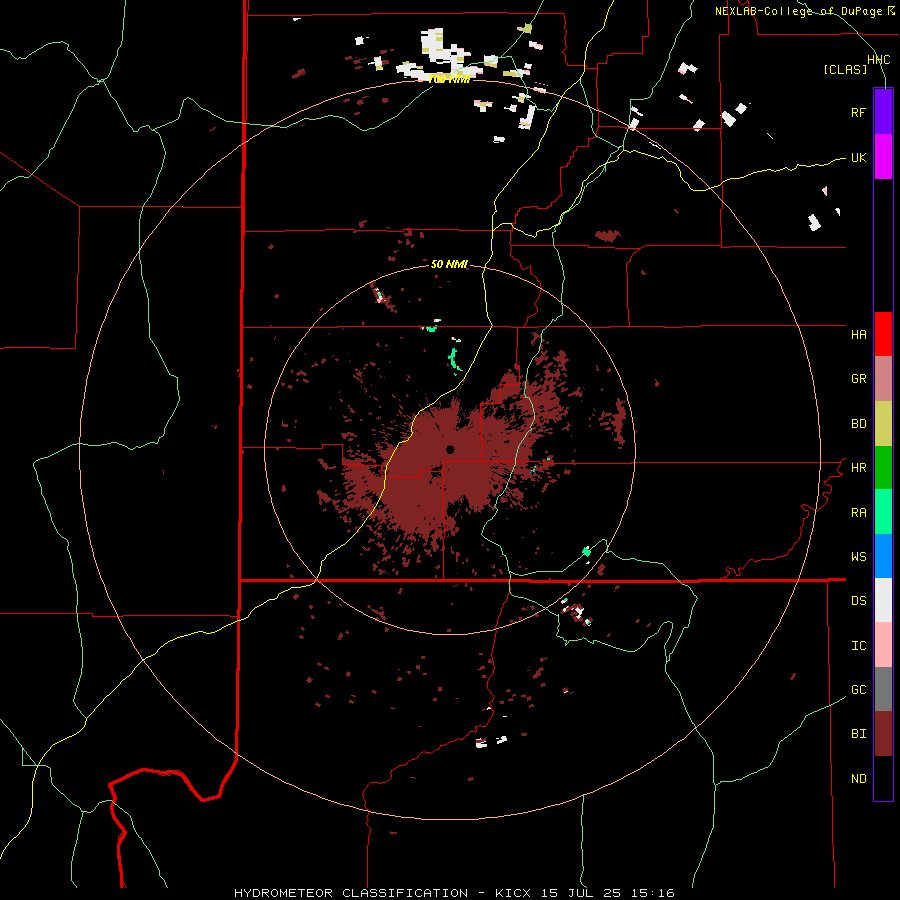Click the small green rain echo on southeast ring

point(587,551)
